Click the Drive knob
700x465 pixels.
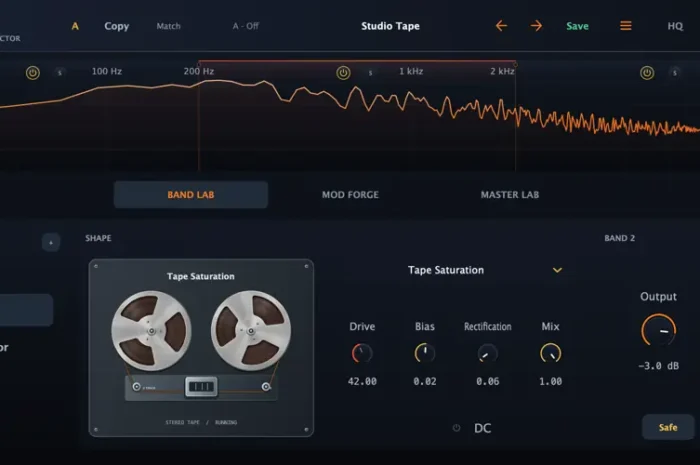[x=362, y=353]
